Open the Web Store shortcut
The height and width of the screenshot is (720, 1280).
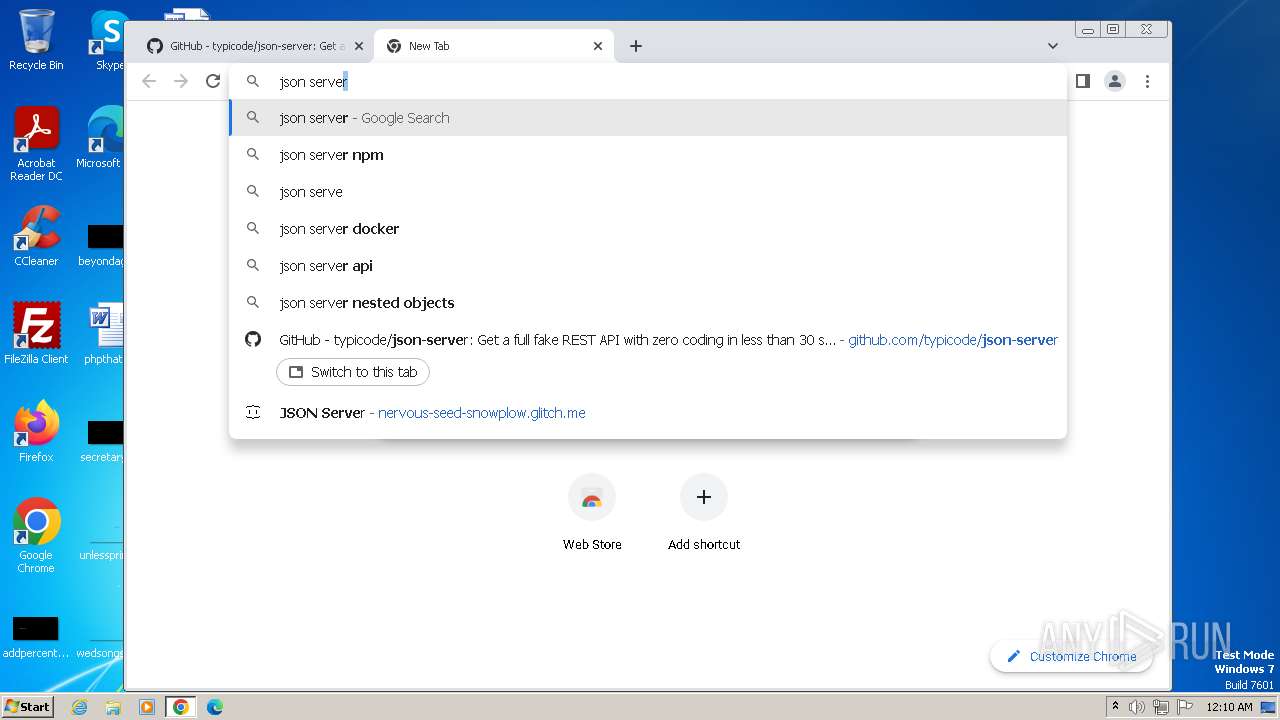(592, 513)
